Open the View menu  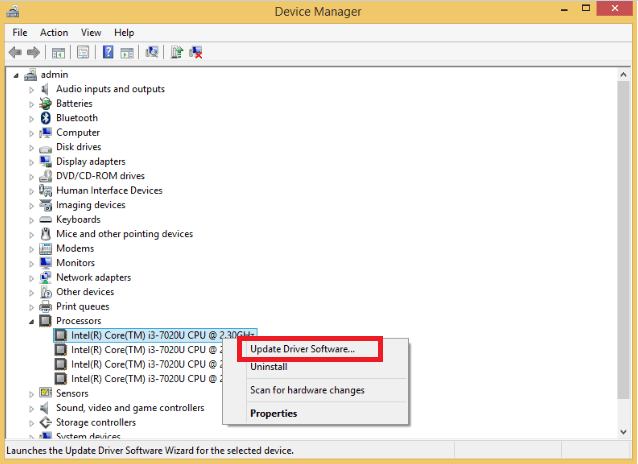[91, 33]
